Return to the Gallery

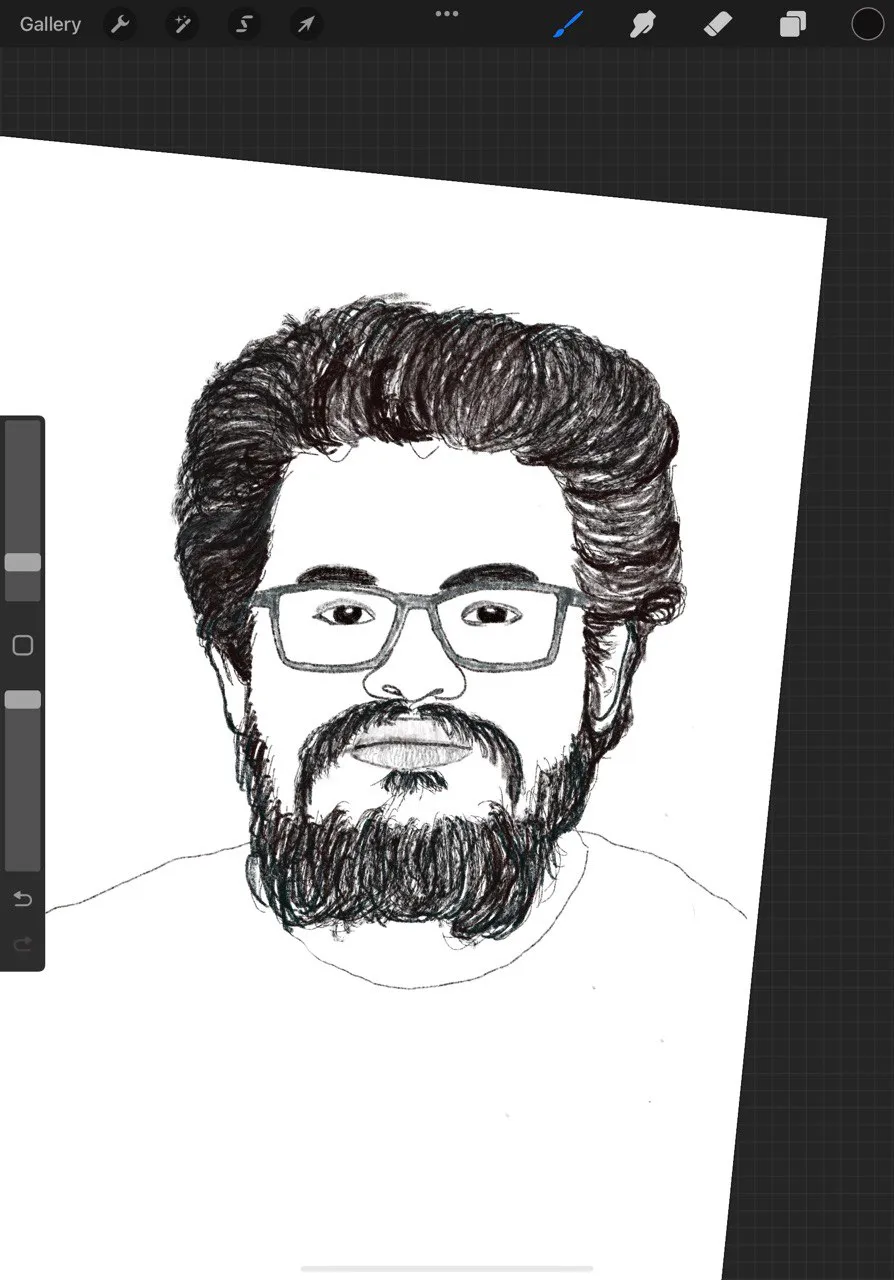(x=50, y=24)
